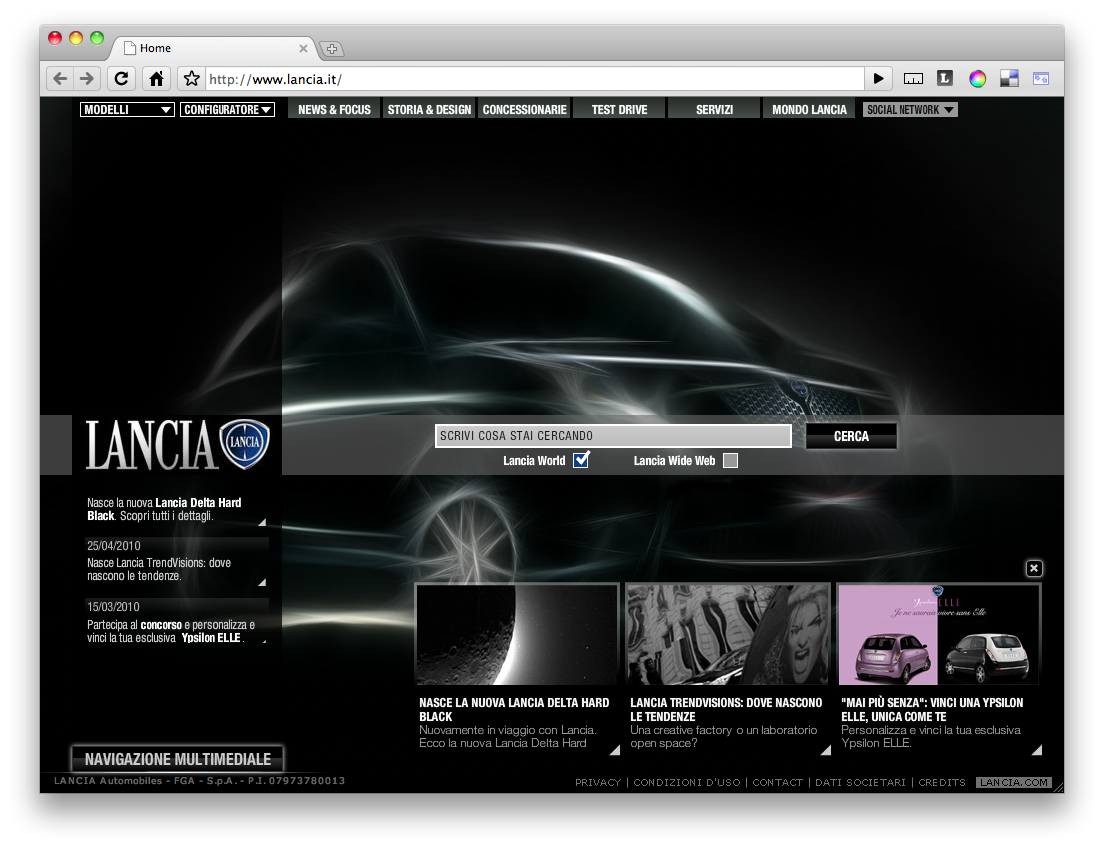The height and width of the screenshot is (848, 1104).
Task: Open the Credits footer link
Action: 942,782
